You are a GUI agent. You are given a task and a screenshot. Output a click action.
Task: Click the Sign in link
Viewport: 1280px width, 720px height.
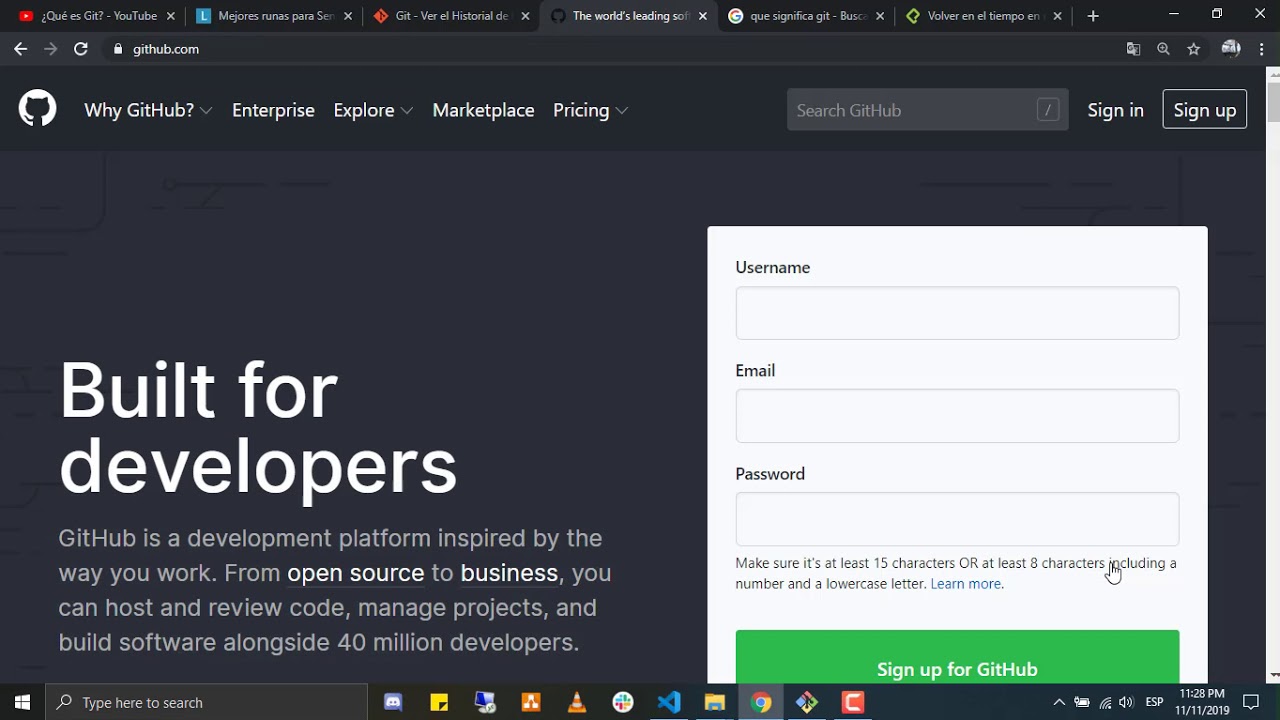coord(1115,110)
